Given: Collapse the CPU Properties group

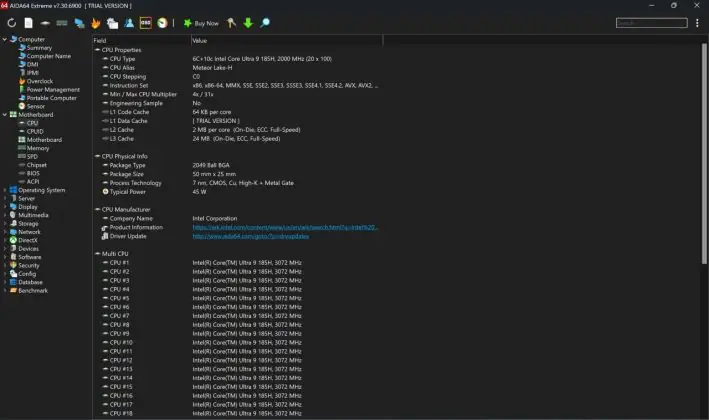Looking at the screenshot, I should (x=97, y=50).
